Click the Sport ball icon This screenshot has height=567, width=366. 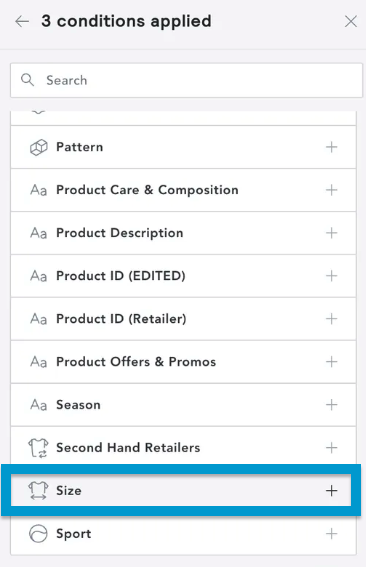(x=38, y=534)
